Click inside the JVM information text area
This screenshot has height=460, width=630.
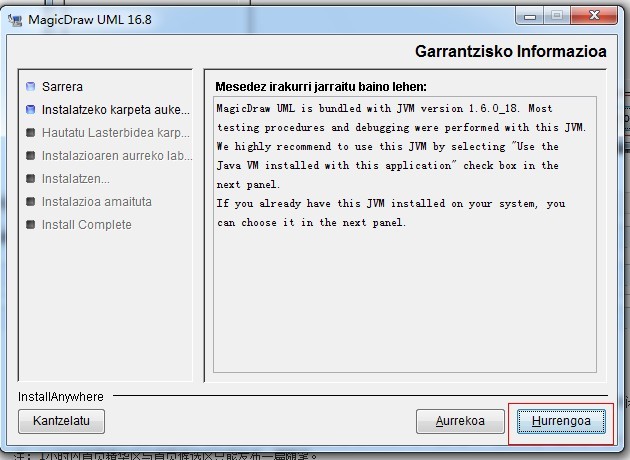405,235
